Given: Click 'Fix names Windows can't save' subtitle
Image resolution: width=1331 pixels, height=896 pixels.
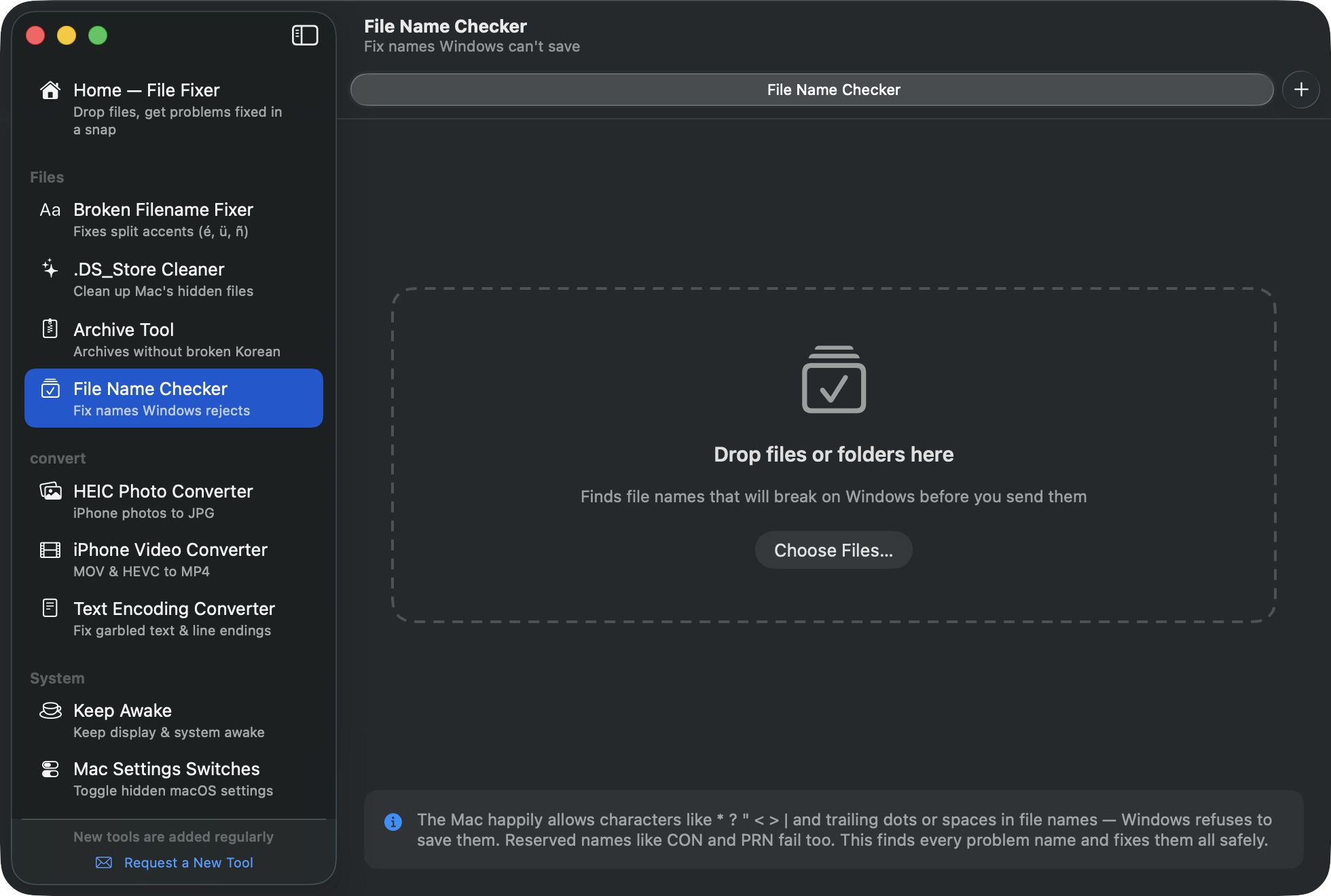Looking at the screenshot, I should tap(472, 46).
